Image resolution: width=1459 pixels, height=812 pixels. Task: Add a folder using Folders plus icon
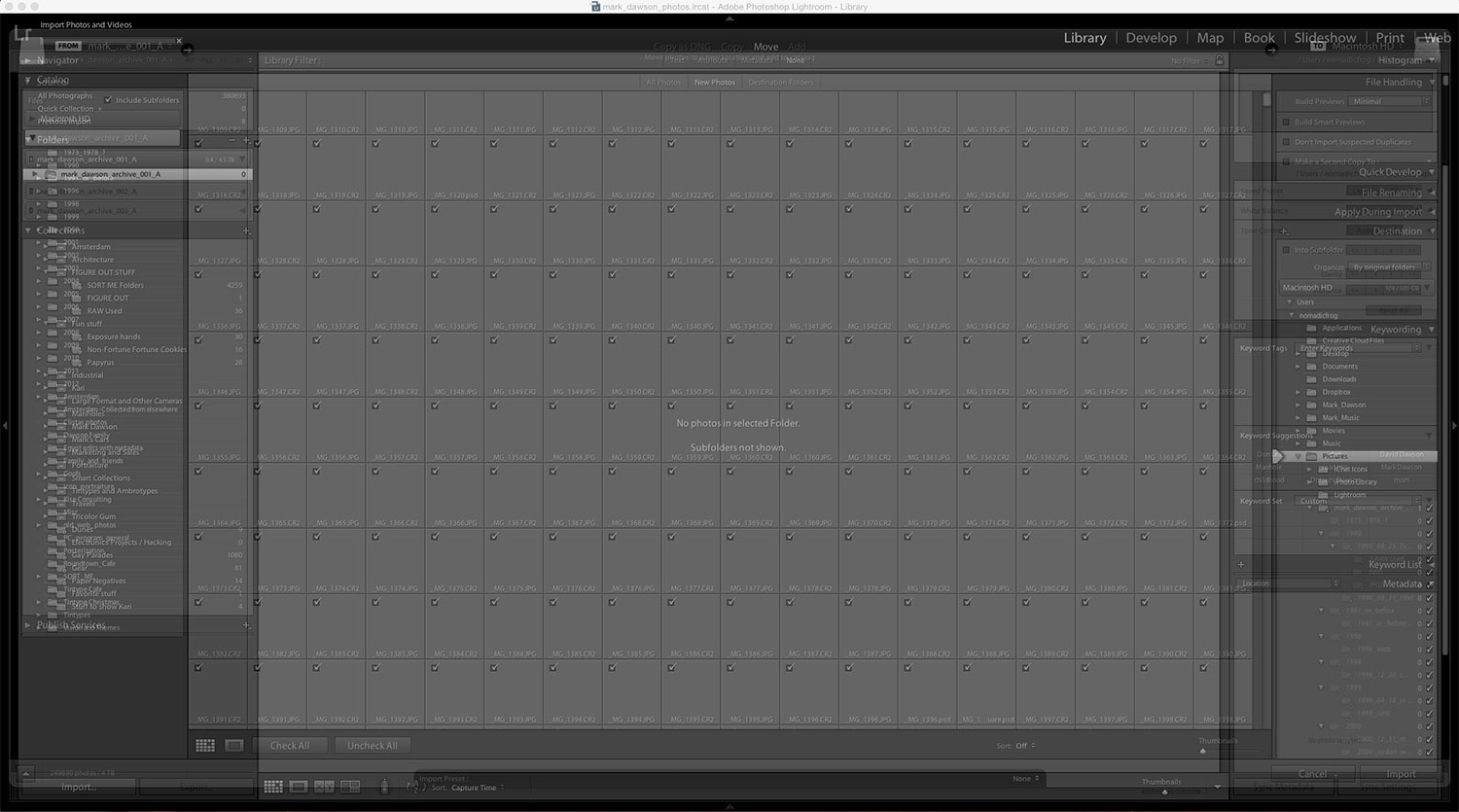pyautogui.click(x=246, y=140)
